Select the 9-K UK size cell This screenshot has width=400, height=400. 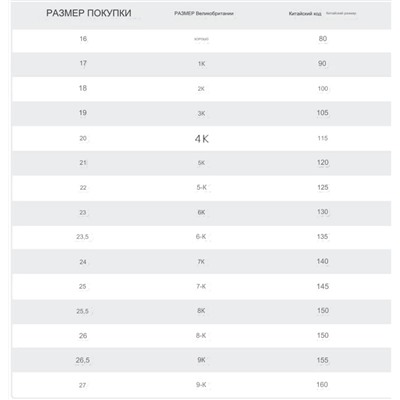pyautogui.click(x=201, y=385)
